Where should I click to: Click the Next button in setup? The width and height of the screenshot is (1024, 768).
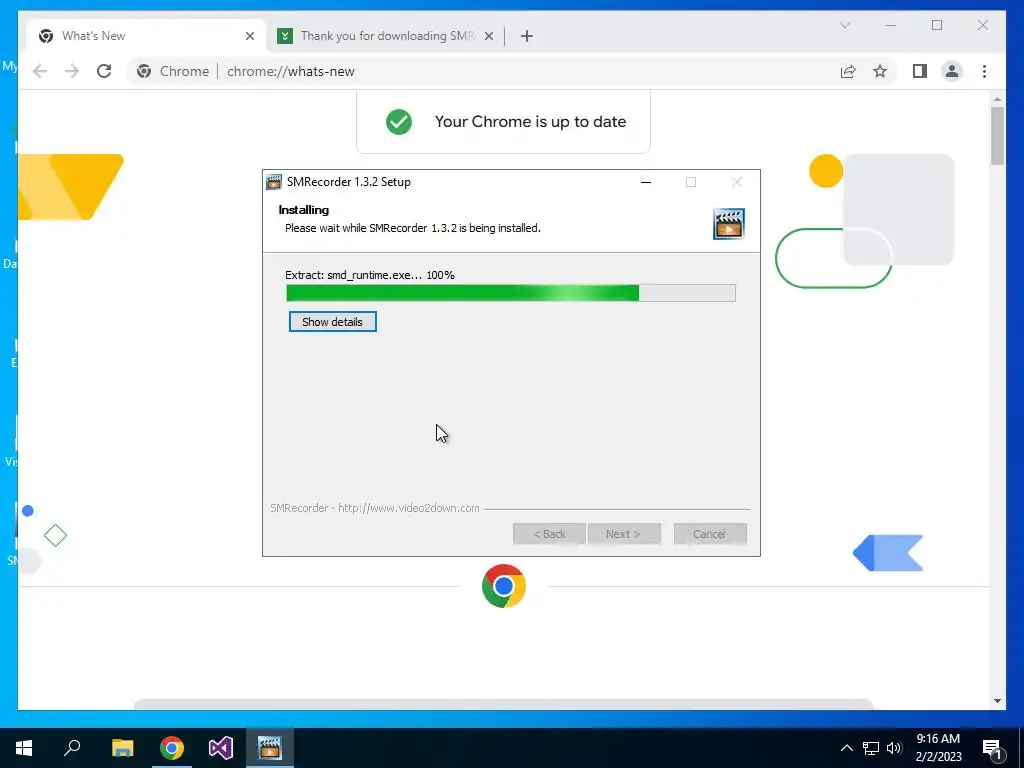click(x=624, y=534)
